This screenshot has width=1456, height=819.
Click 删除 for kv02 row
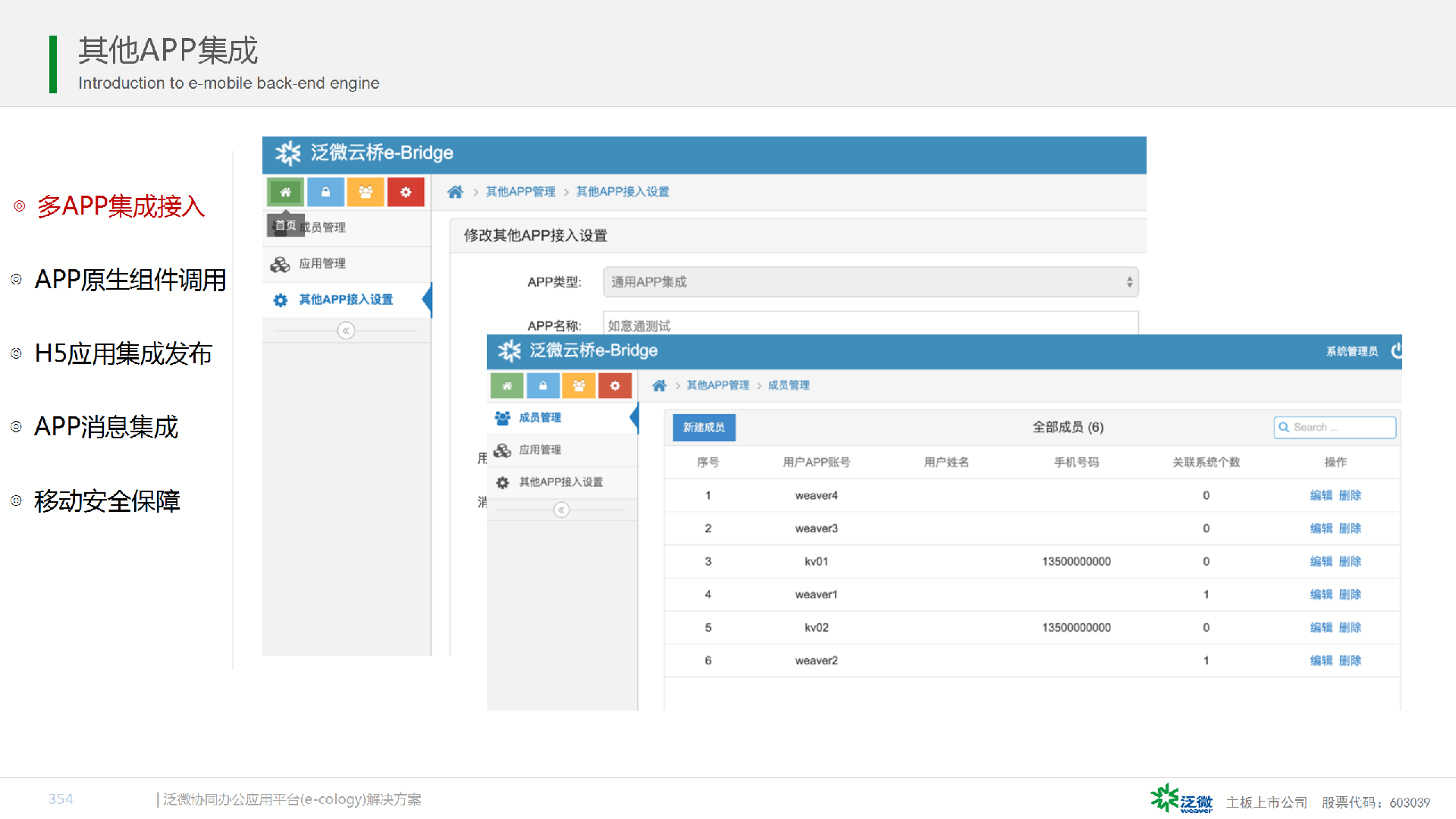point(1350,627)
